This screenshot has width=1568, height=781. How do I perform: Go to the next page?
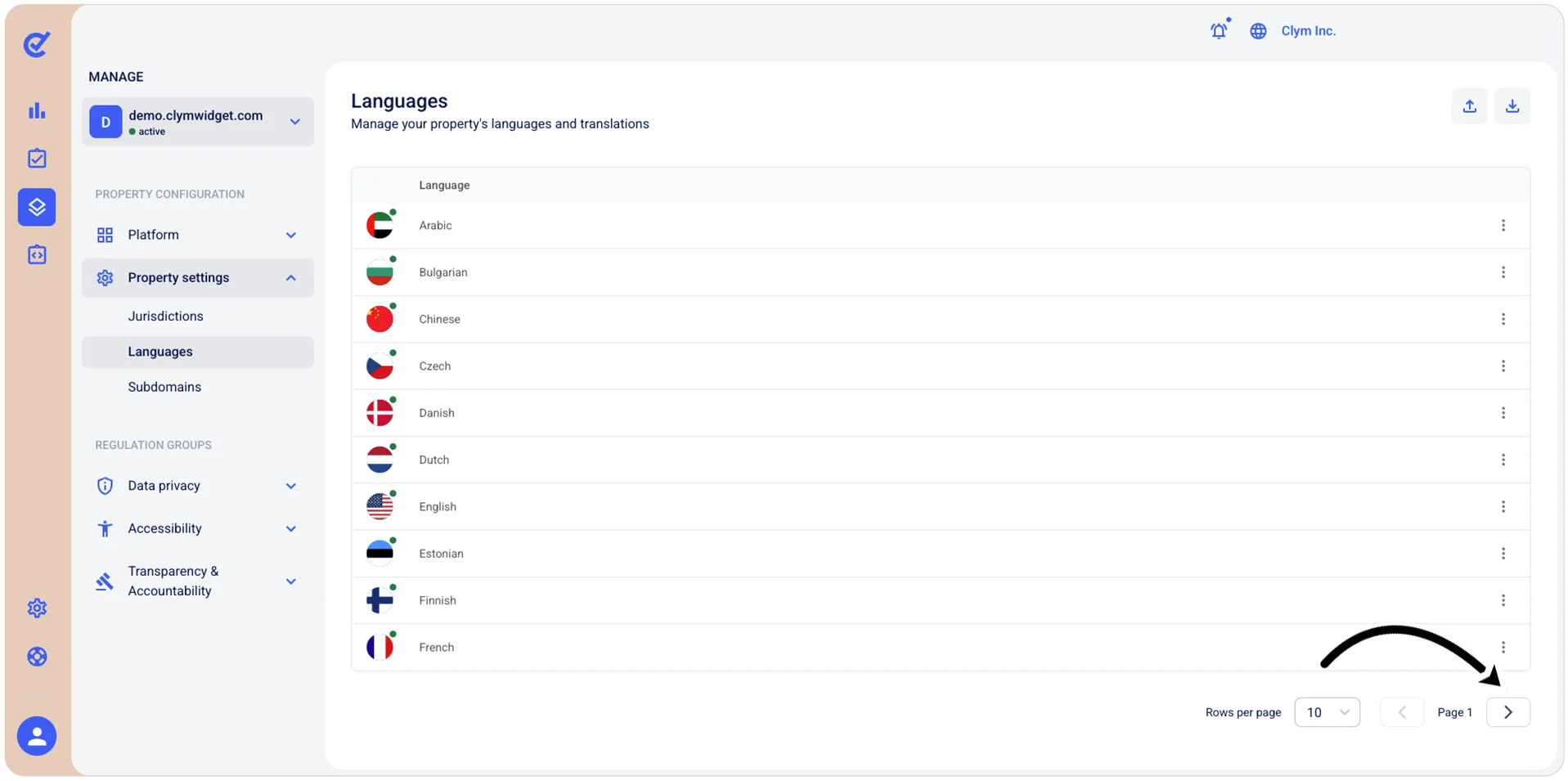tap(1508, 712)
